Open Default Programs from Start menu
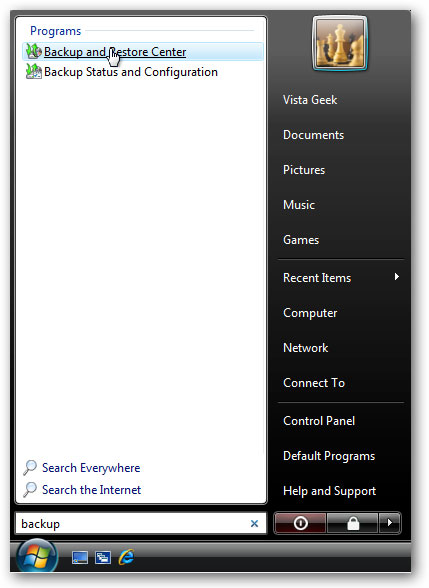The width and height of the screenshot is (429, 588). point(329,456)
